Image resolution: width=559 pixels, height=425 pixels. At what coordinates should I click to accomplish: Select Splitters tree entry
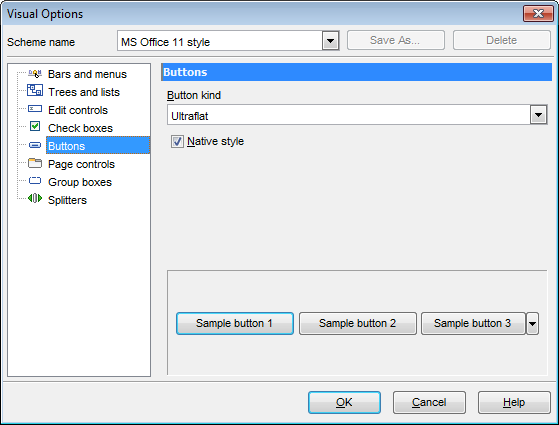coord(67,200)
